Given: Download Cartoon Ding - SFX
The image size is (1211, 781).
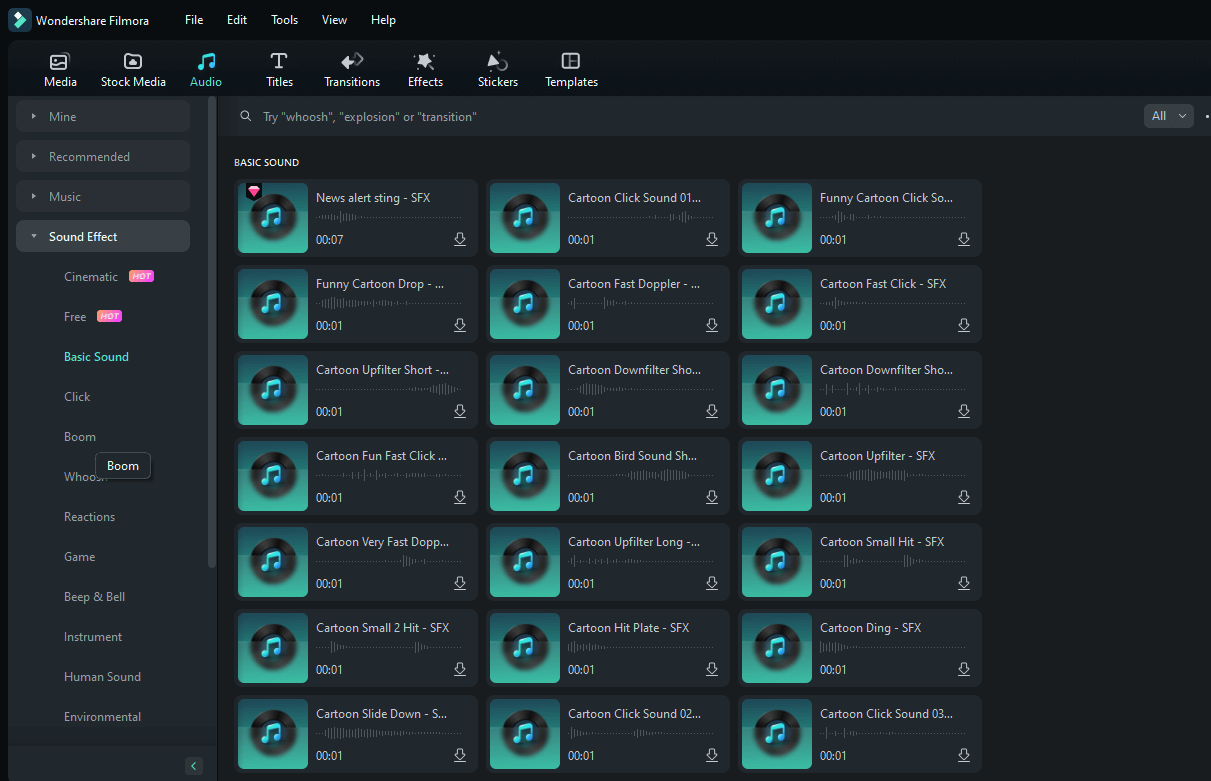Looking at the screenshot, I should tap(963, 668).
